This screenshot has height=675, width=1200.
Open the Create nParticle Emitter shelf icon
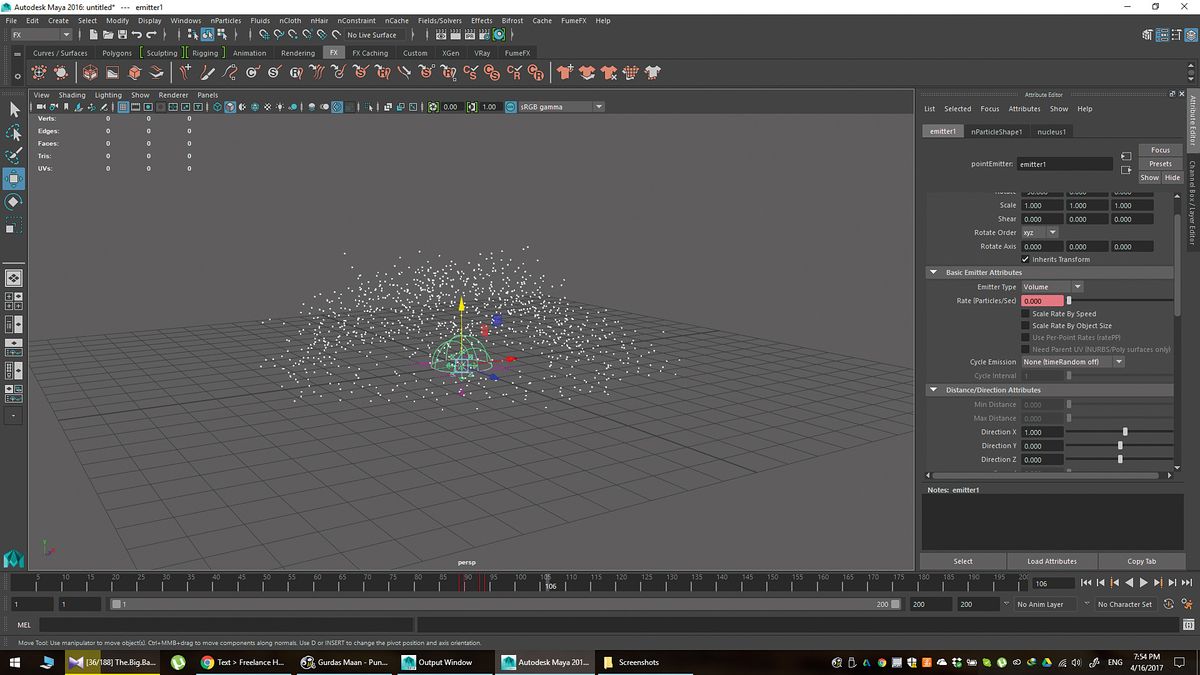pyautogui.click(x=38, y=71)
